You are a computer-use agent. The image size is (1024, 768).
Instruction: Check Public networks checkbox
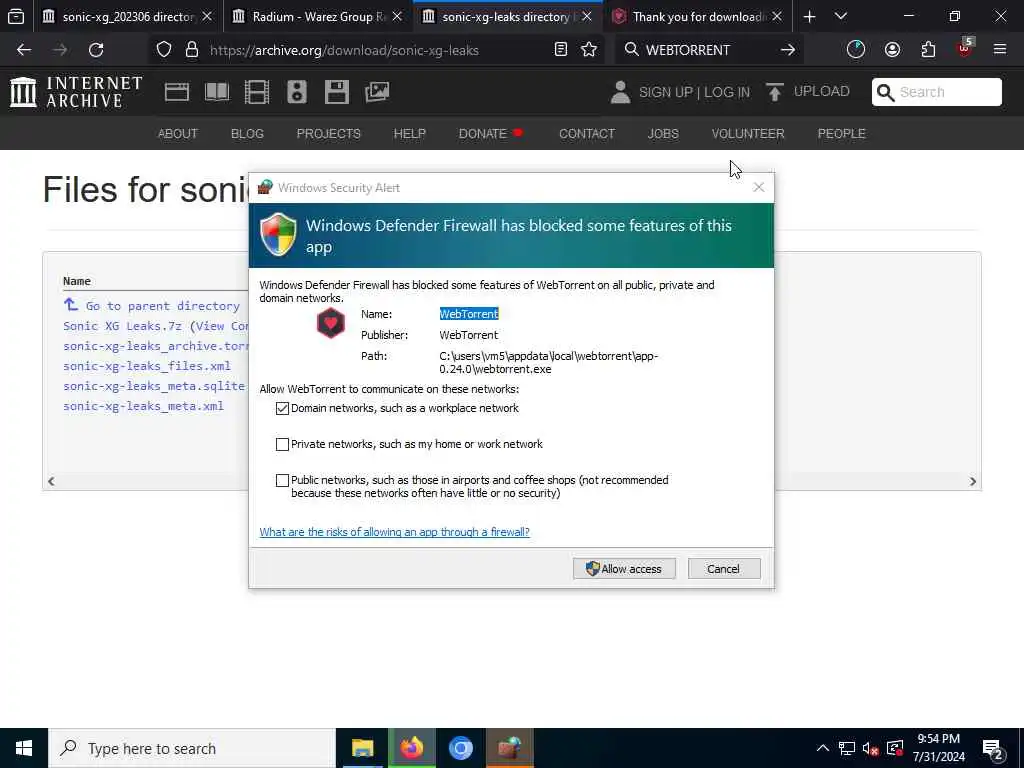[282, 480]
